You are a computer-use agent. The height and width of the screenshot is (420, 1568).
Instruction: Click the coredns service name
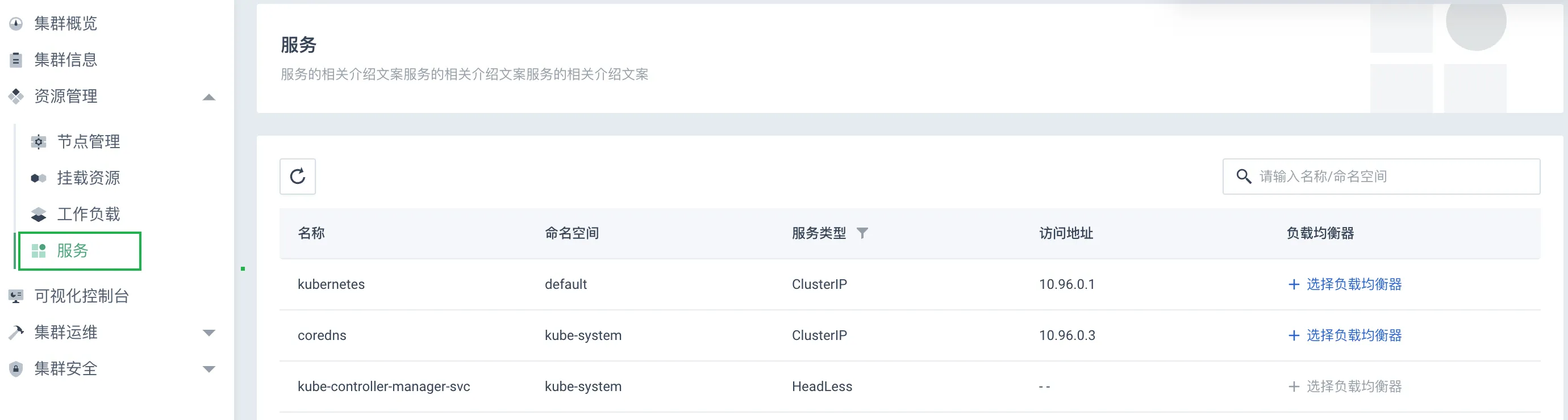(322, 335)
